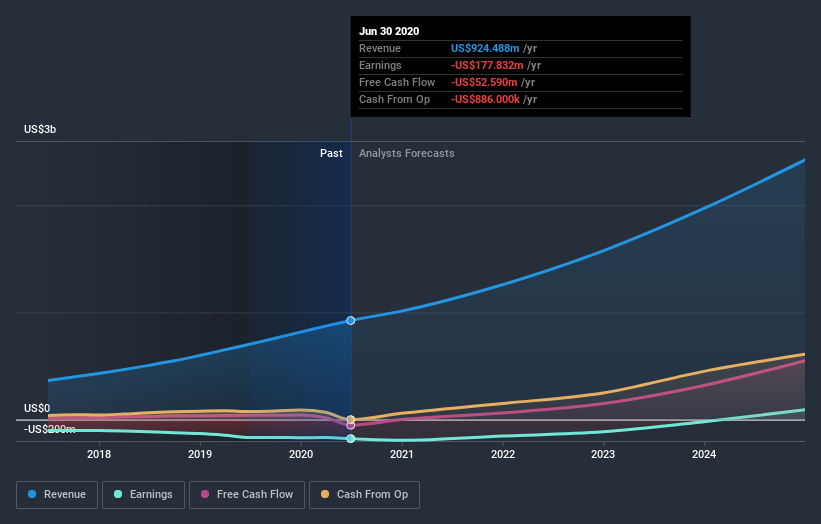Screen dimensions: 821x524
Task: Click the Past section label
Action: pyautogui.click(x=331, y=153)
